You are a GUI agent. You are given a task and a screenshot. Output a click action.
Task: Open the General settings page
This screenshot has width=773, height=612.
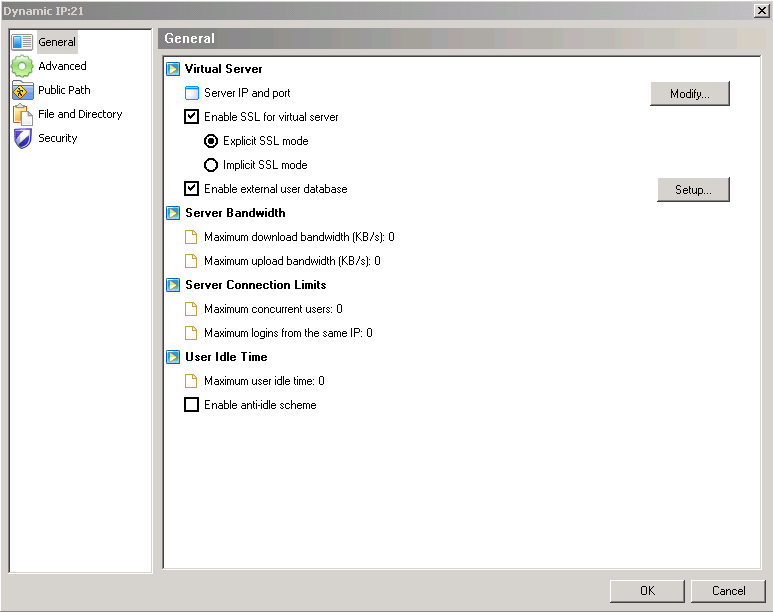[57, 42]
